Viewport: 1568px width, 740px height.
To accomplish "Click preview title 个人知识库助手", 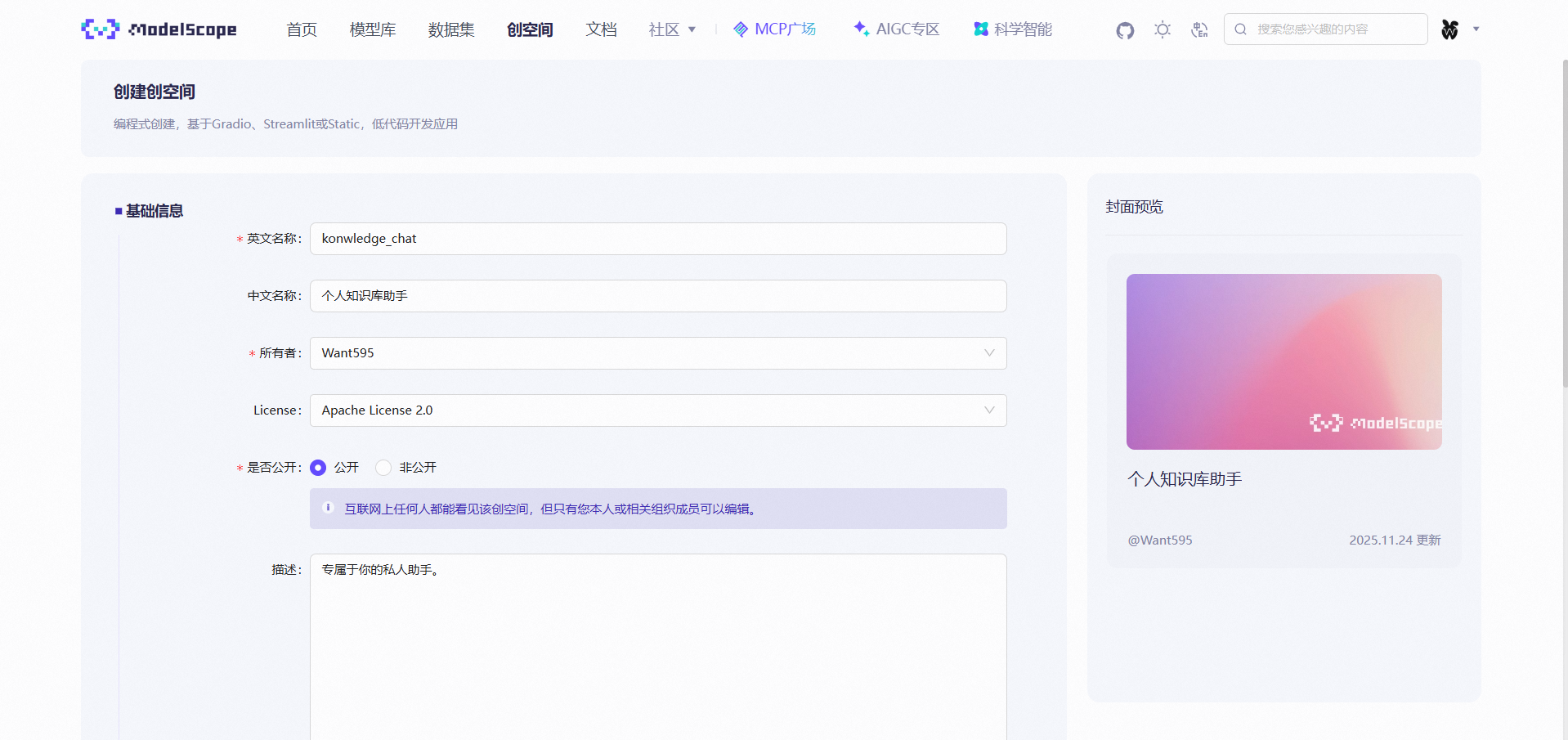I will coord(1185,479).
